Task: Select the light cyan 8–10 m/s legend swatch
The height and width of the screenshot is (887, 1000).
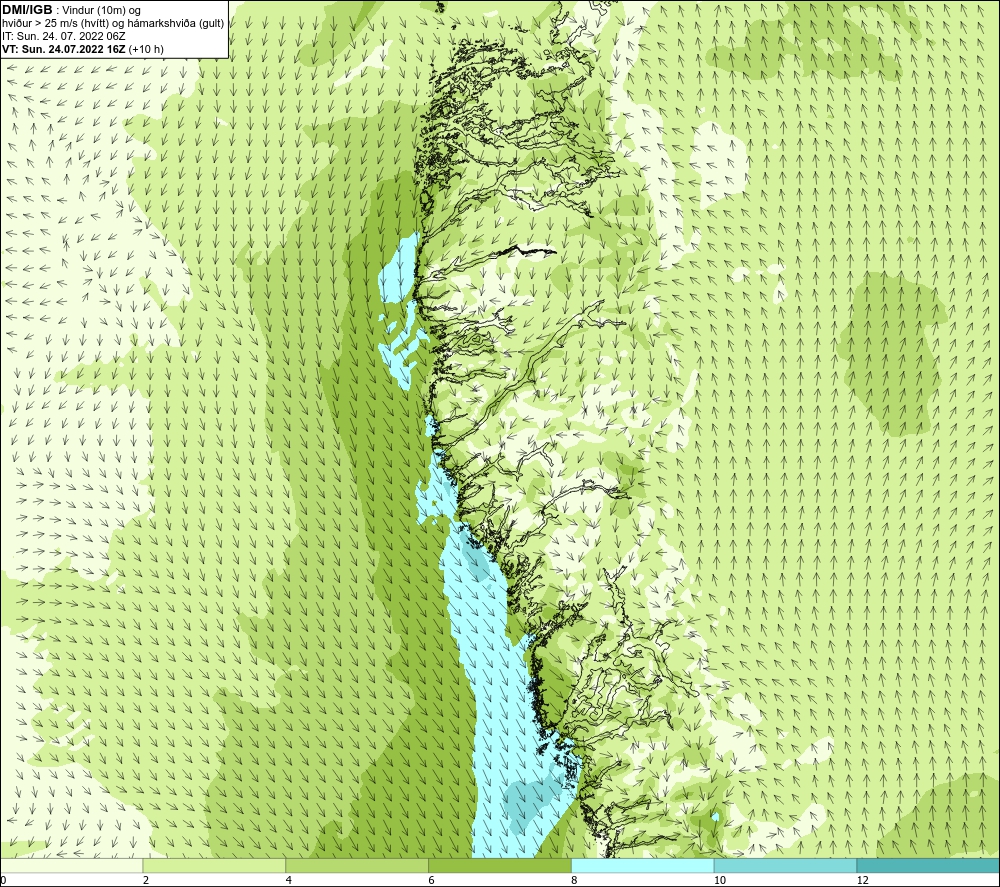Action: point(643,865)
